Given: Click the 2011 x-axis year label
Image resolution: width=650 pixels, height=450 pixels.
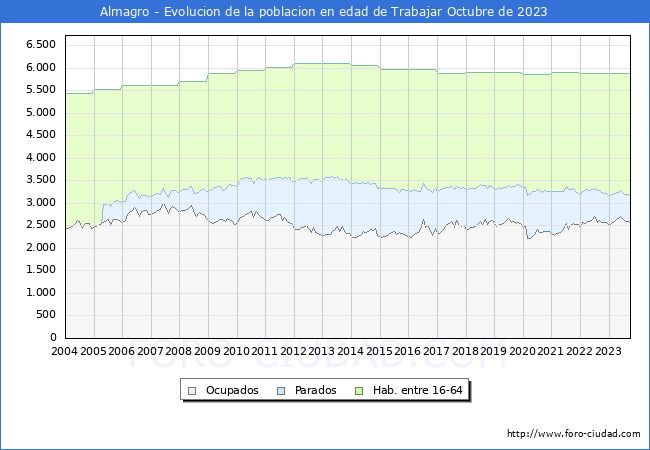Looking at the screenshot, I should pyautogui.click(x=264, y=351).
